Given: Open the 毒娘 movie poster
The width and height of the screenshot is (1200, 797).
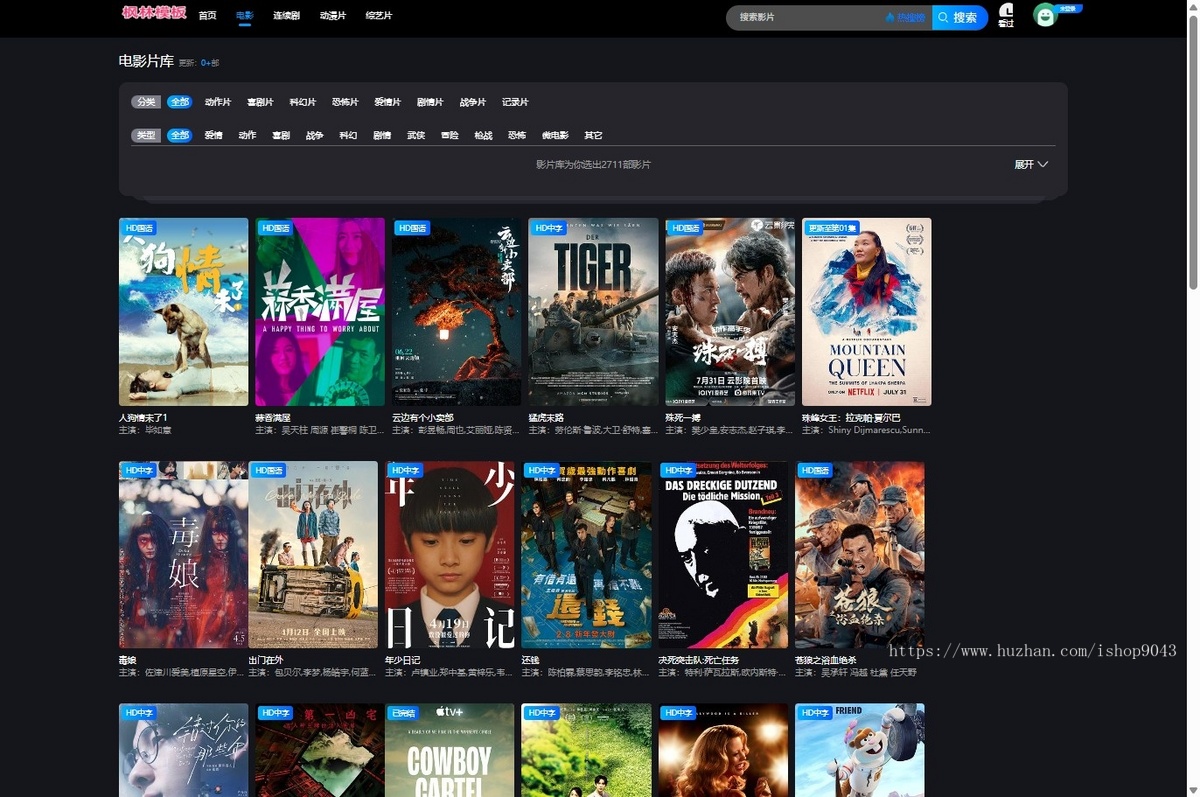Looking at the screenshot, I should pos(183,555).
